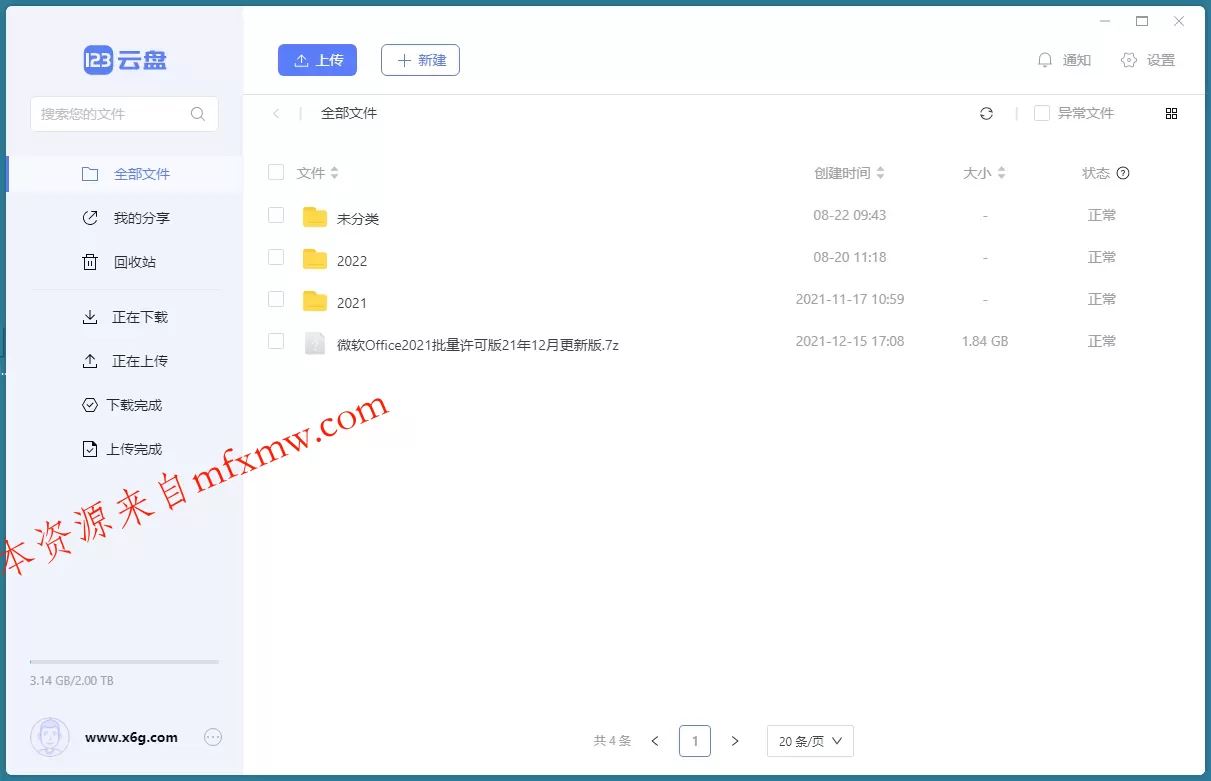Image resolution: width=1211 pixels, height=781 pixels.
Task: Open 我的分享 in the sidebar
Action: click(125, 218)
